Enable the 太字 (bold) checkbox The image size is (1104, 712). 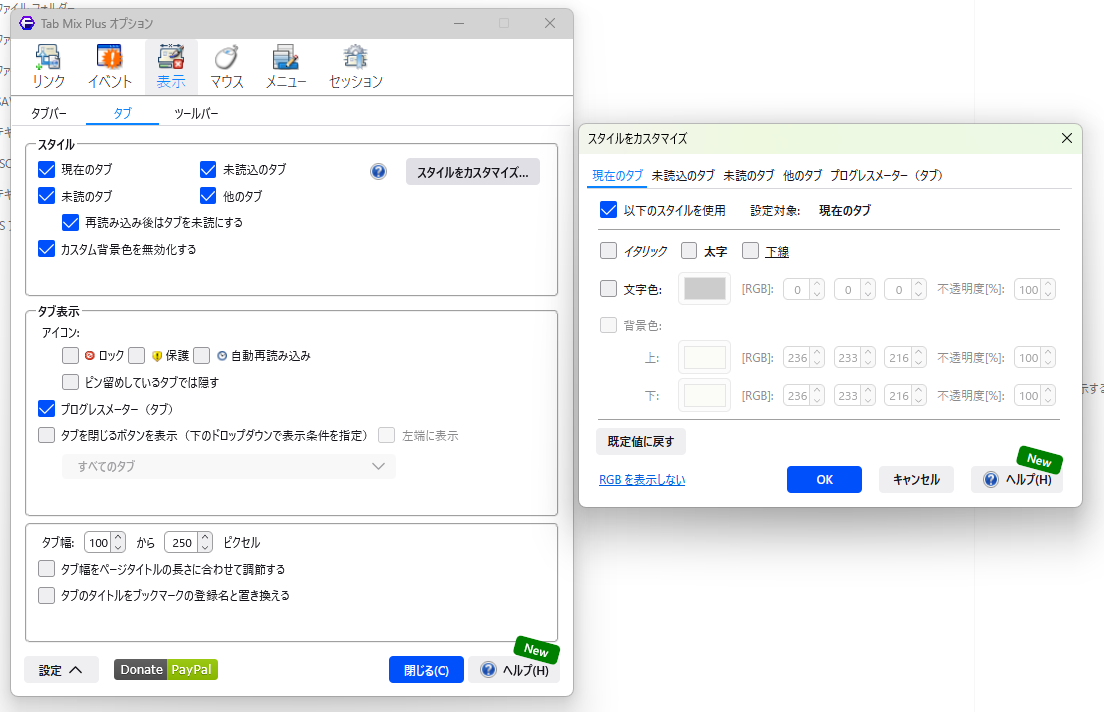(x=689, y=251)
